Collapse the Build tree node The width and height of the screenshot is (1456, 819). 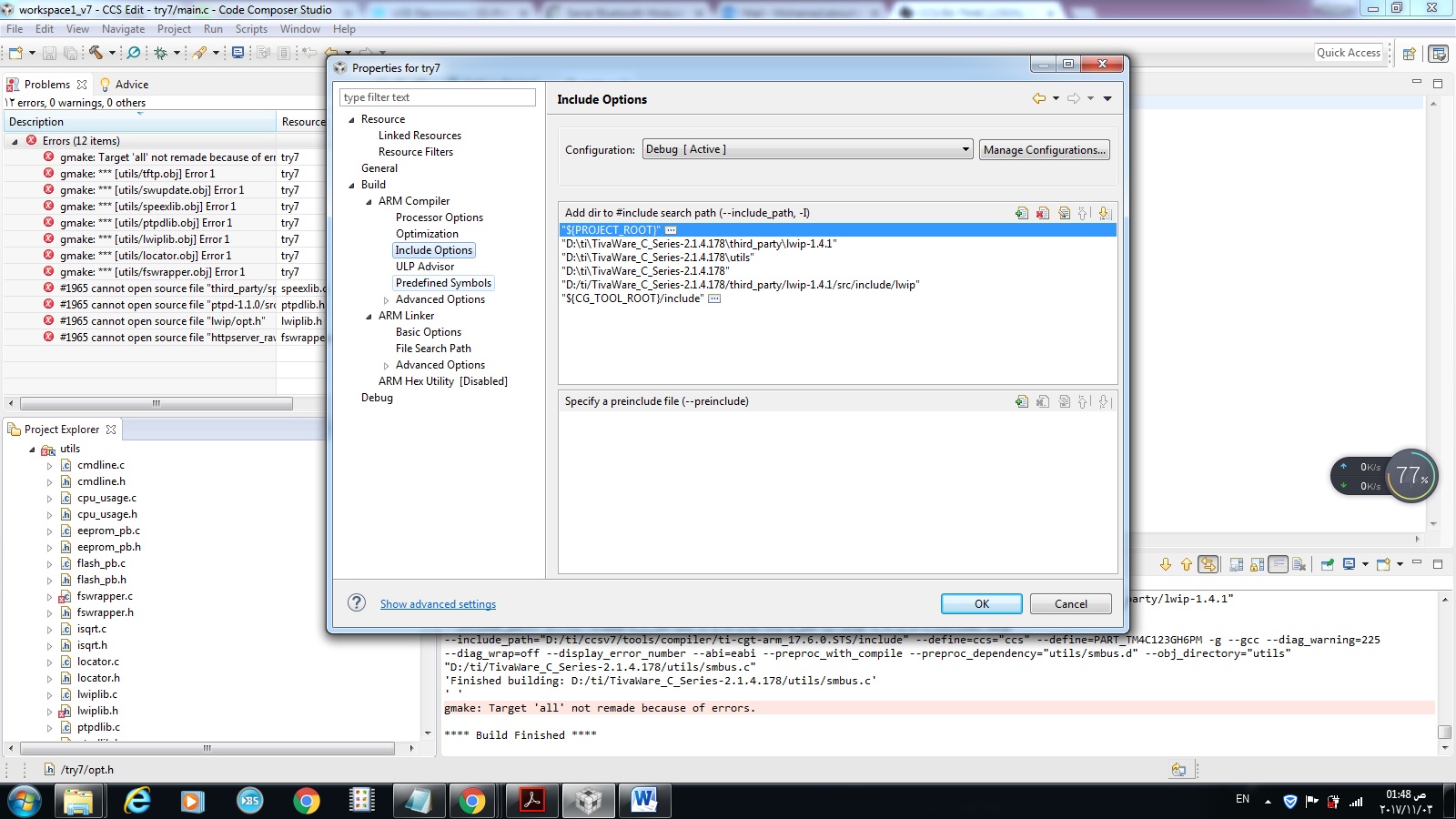tap(351, 186)
